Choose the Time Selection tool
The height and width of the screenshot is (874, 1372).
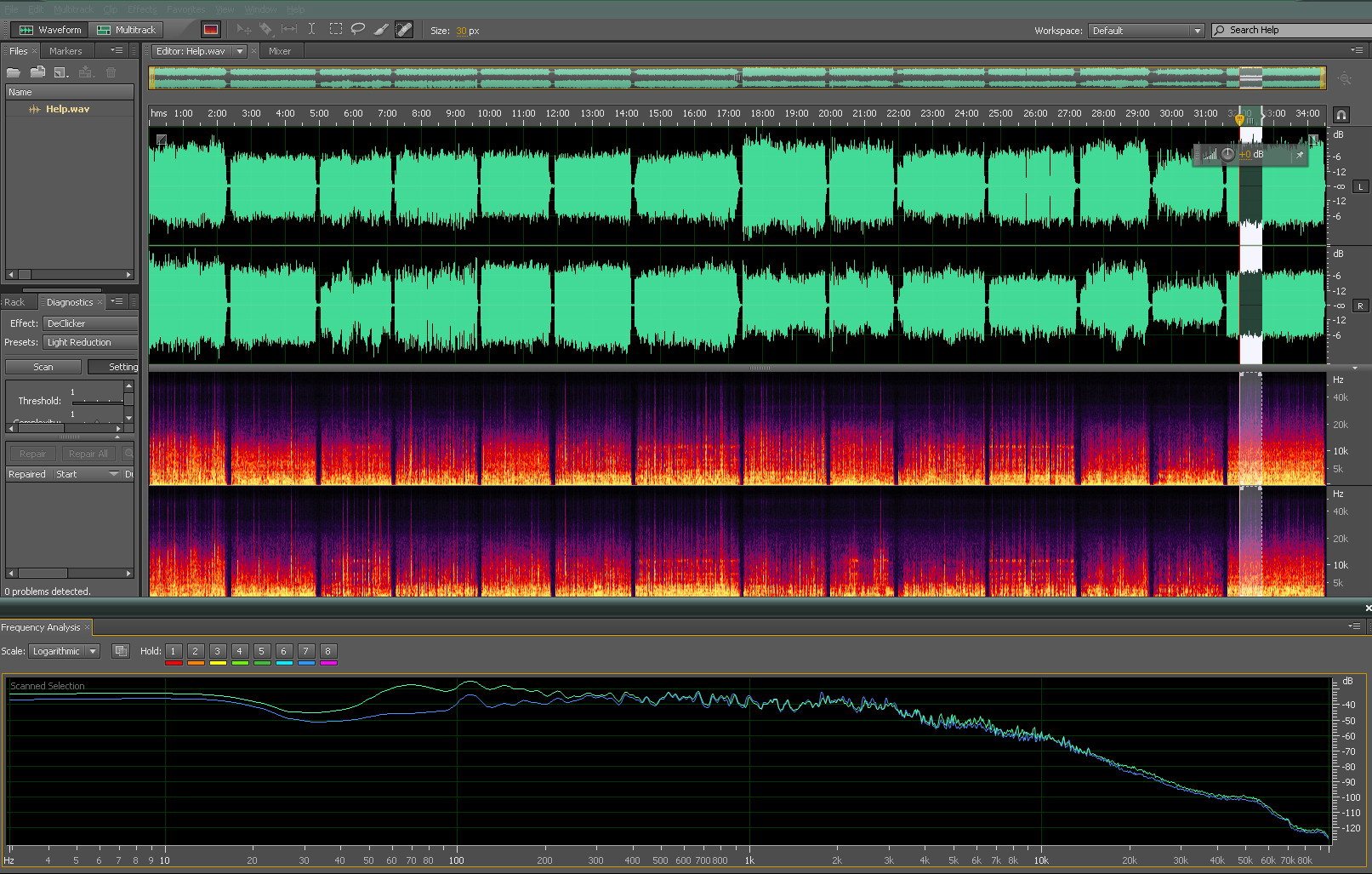click(x=312, y=30)
